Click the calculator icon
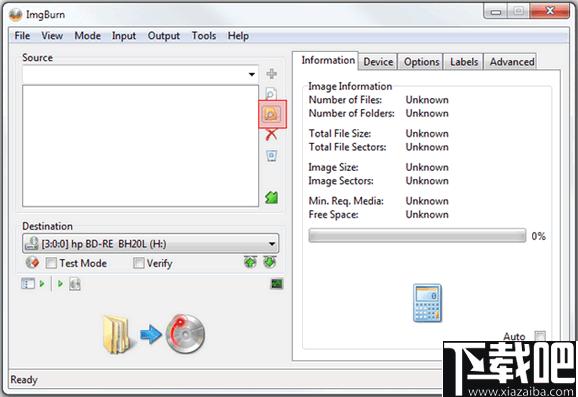 (427, 303)
